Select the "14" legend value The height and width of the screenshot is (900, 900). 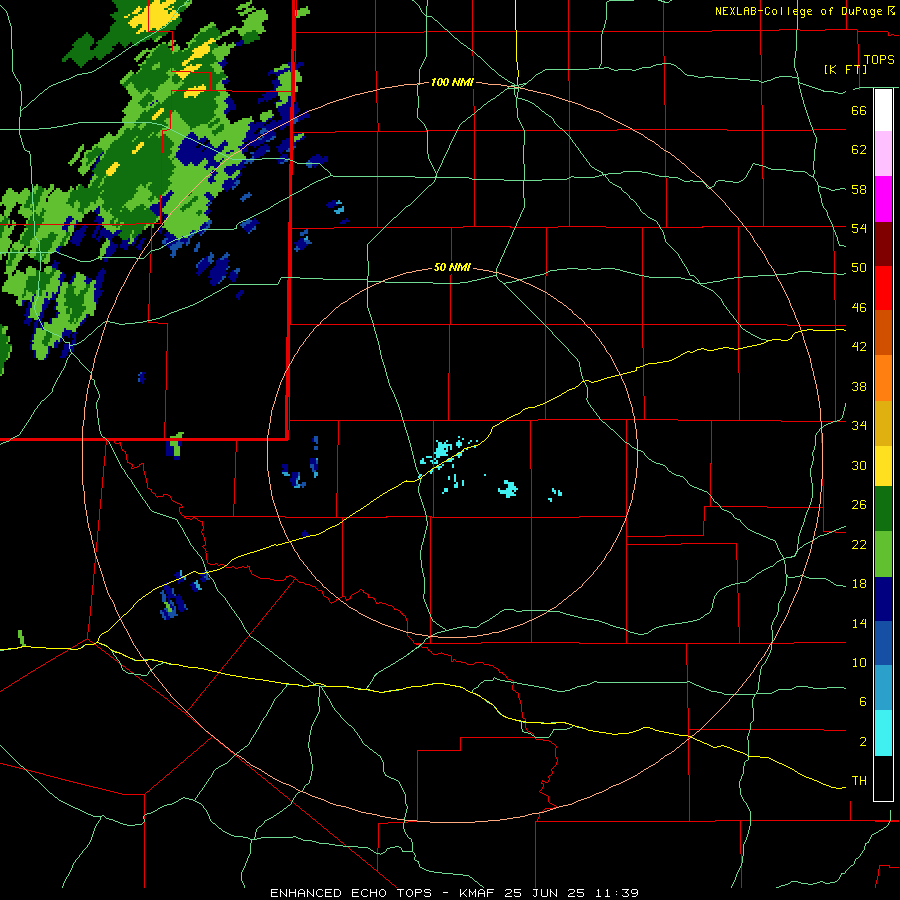859,623
